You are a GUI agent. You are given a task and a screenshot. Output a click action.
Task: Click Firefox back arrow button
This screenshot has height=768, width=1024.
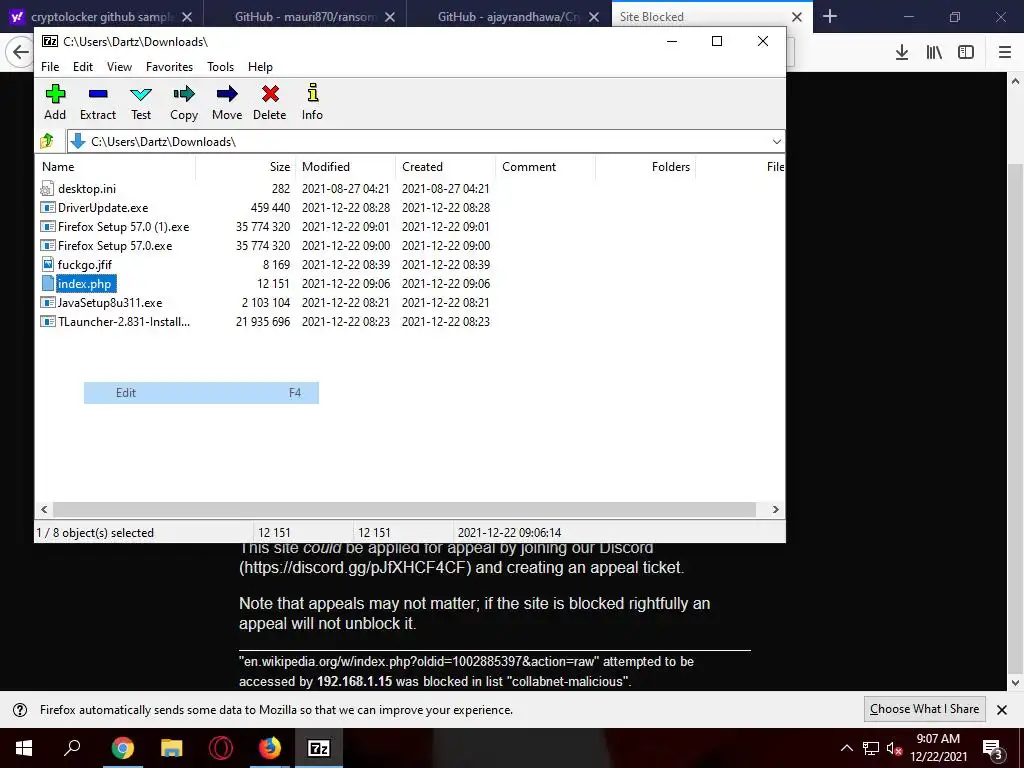(20, 52)
